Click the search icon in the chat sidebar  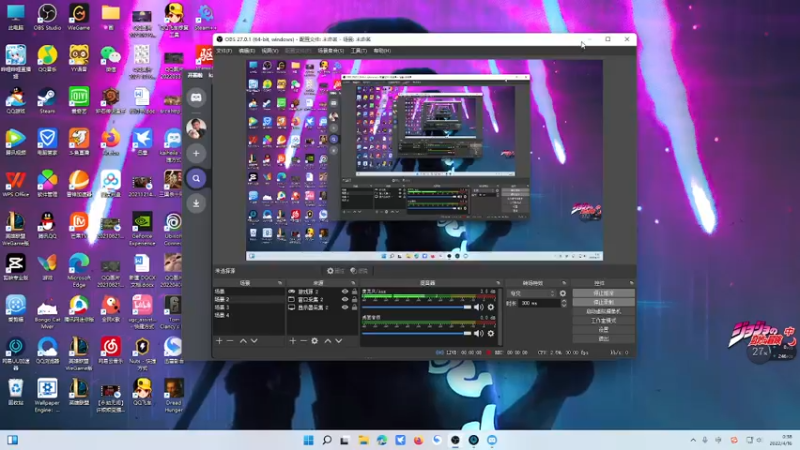point(196,179)
